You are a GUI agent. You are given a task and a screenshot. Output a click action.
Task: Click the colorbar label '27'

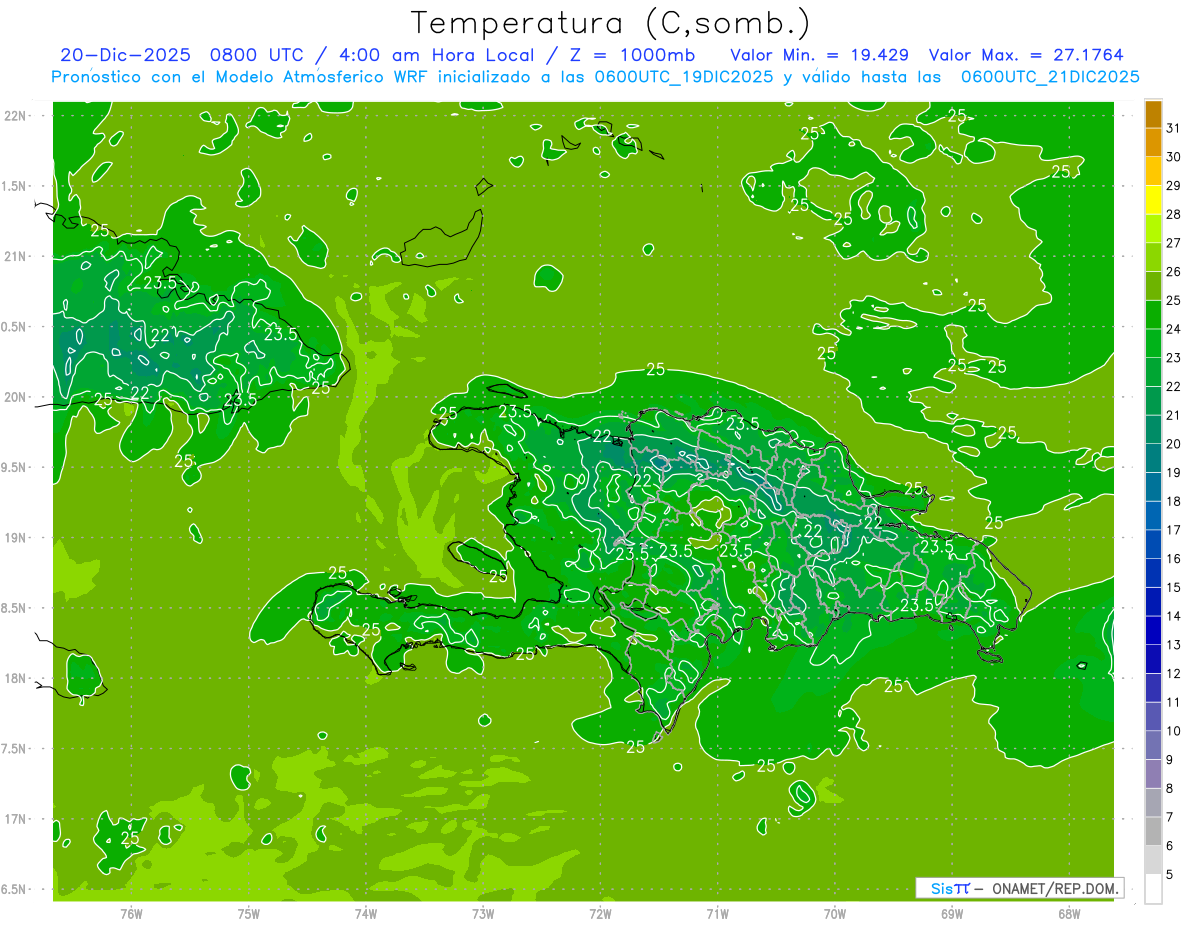pyautogui.click(x=1173, y=243)
